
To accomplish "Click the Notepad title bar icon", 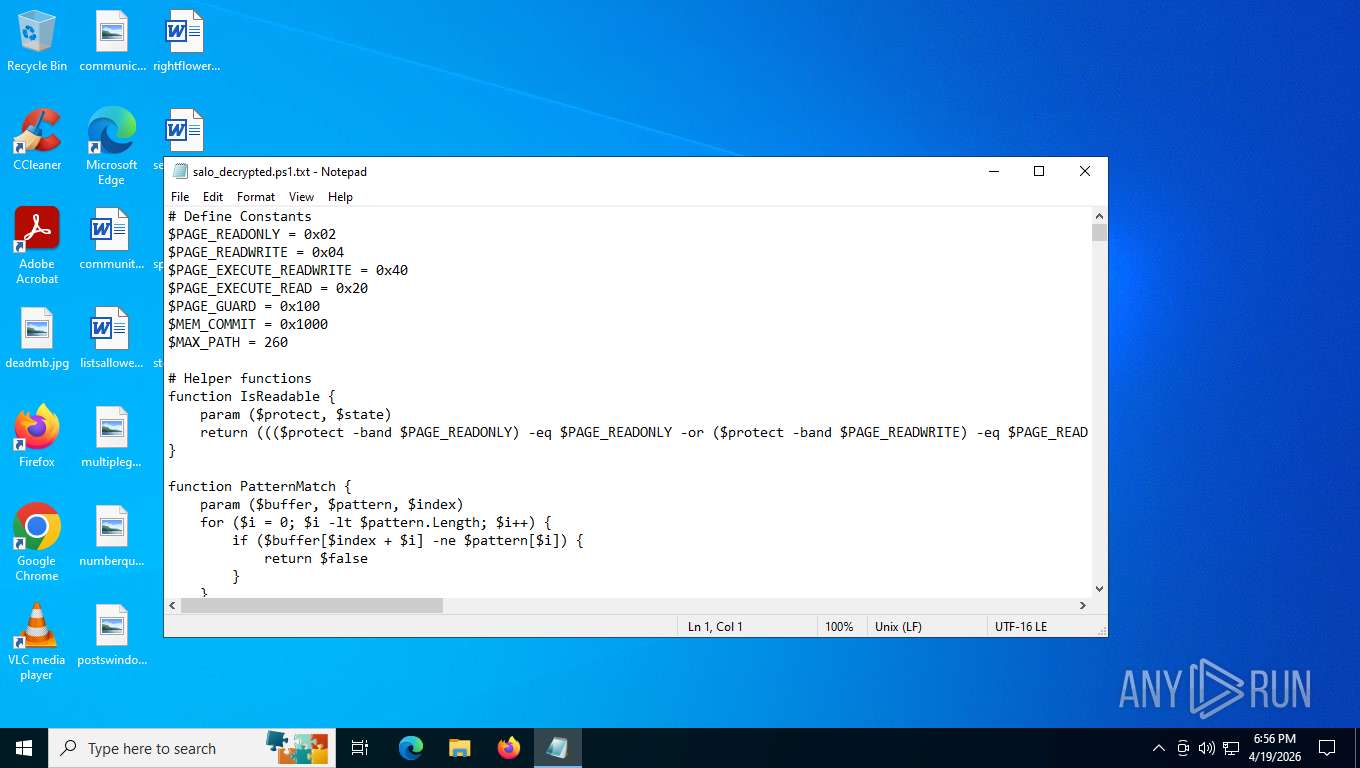I will [x=180, y=171].
